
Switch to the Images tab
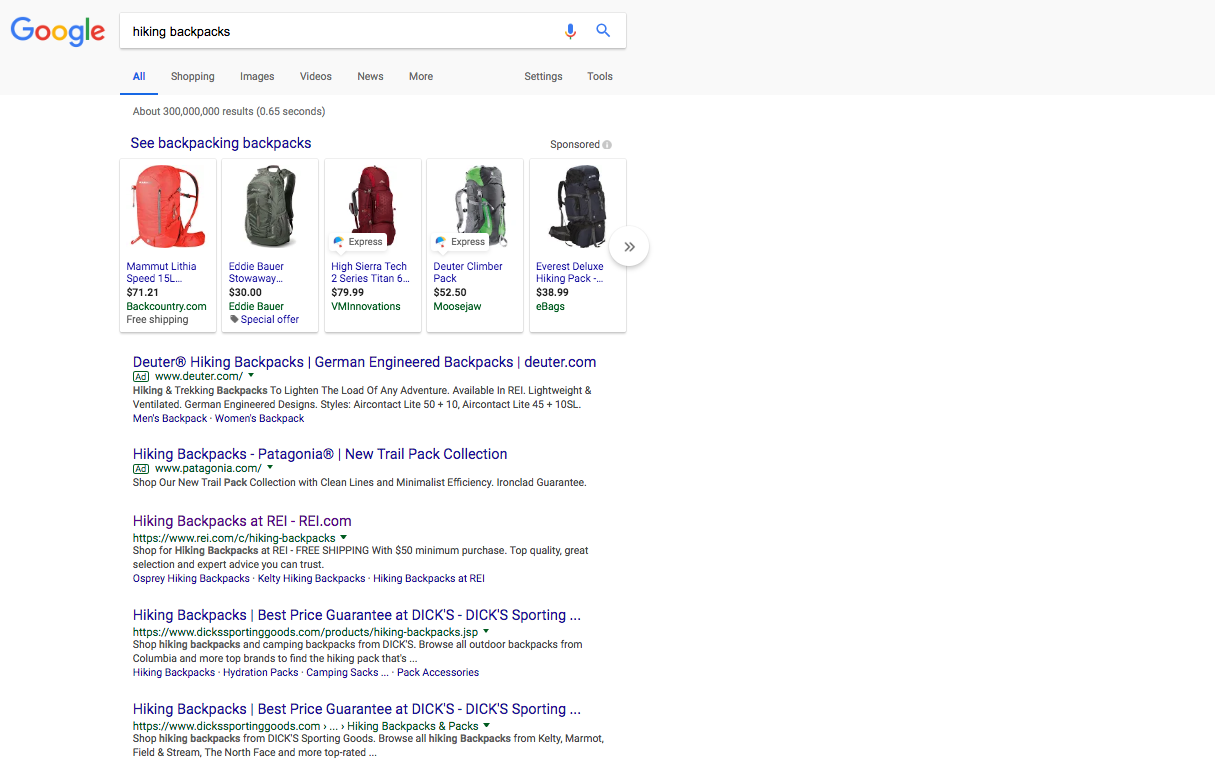point(257,77)
